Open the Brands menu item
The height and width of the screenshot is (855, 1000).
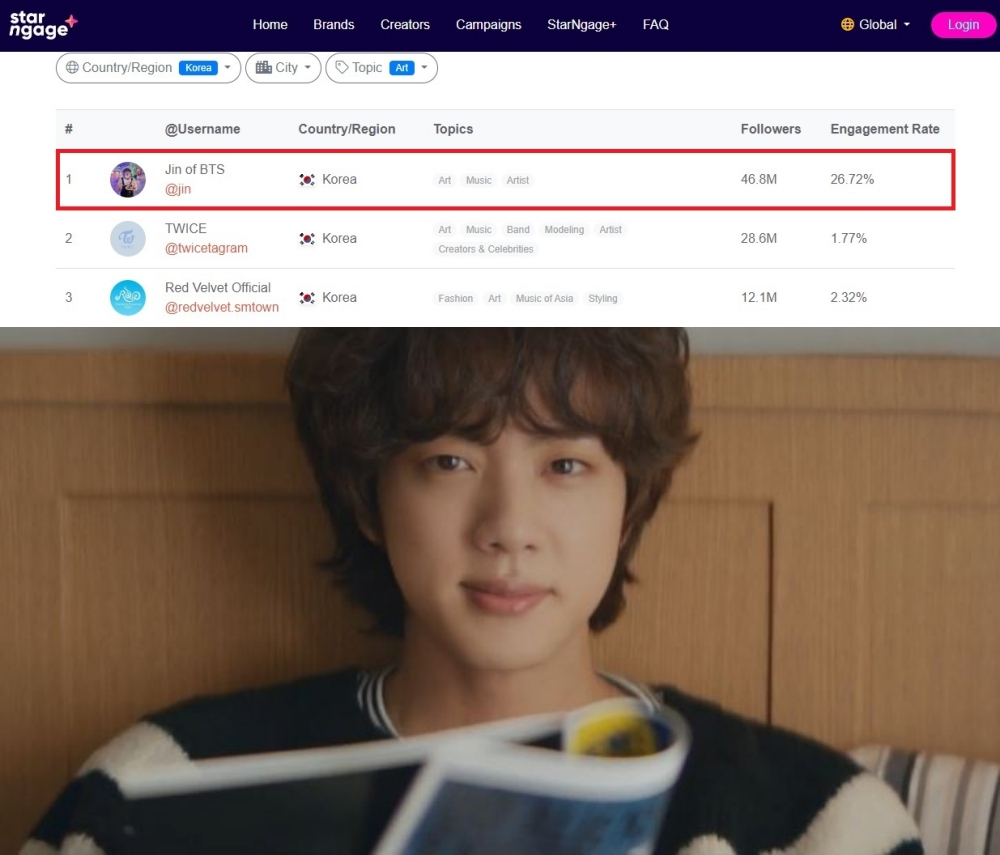(334, 24)
